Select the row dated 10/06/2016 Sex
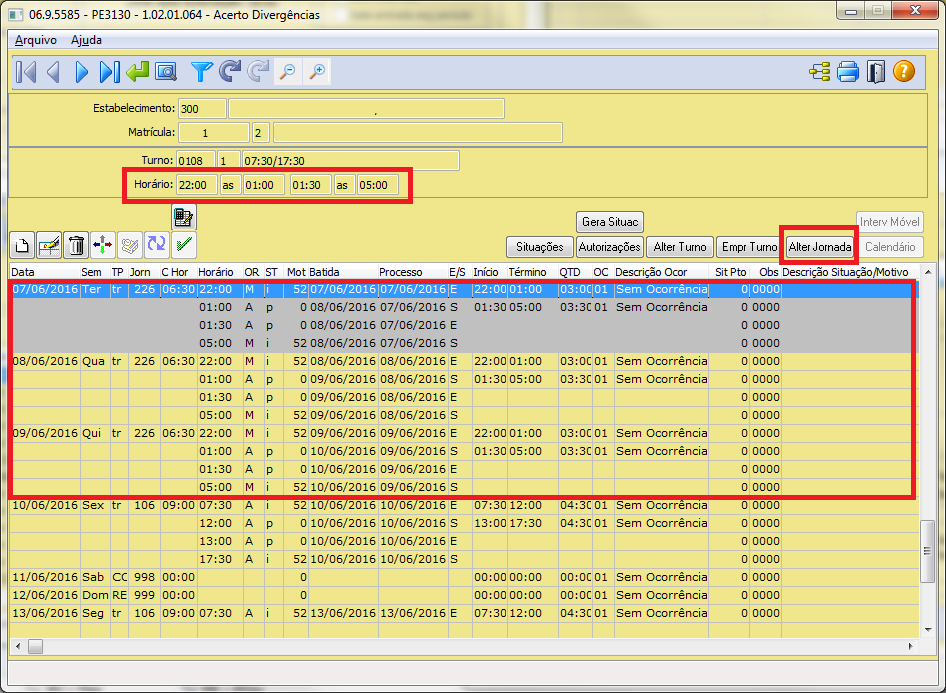The width and height of the screenshot is (946, 693). 463,505
